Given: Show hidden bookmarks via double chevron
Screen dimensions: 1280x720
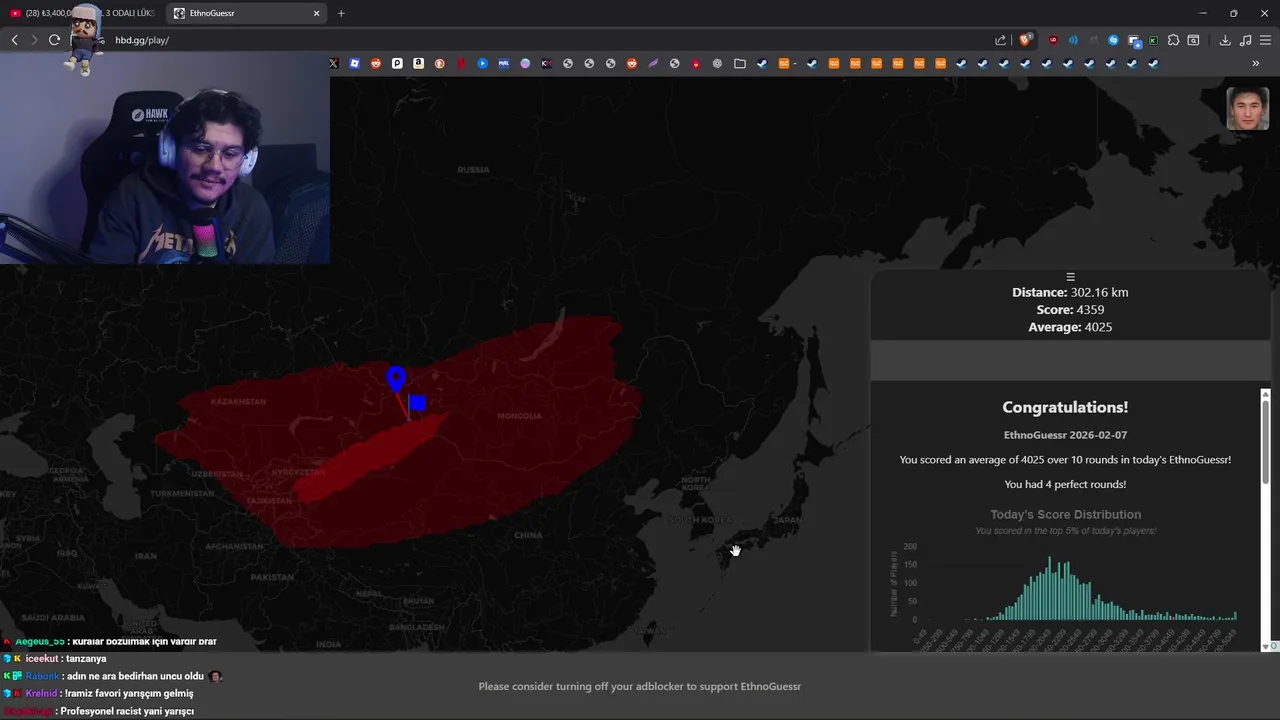Looking at the screenshot, I should [x=1256, y=63].
